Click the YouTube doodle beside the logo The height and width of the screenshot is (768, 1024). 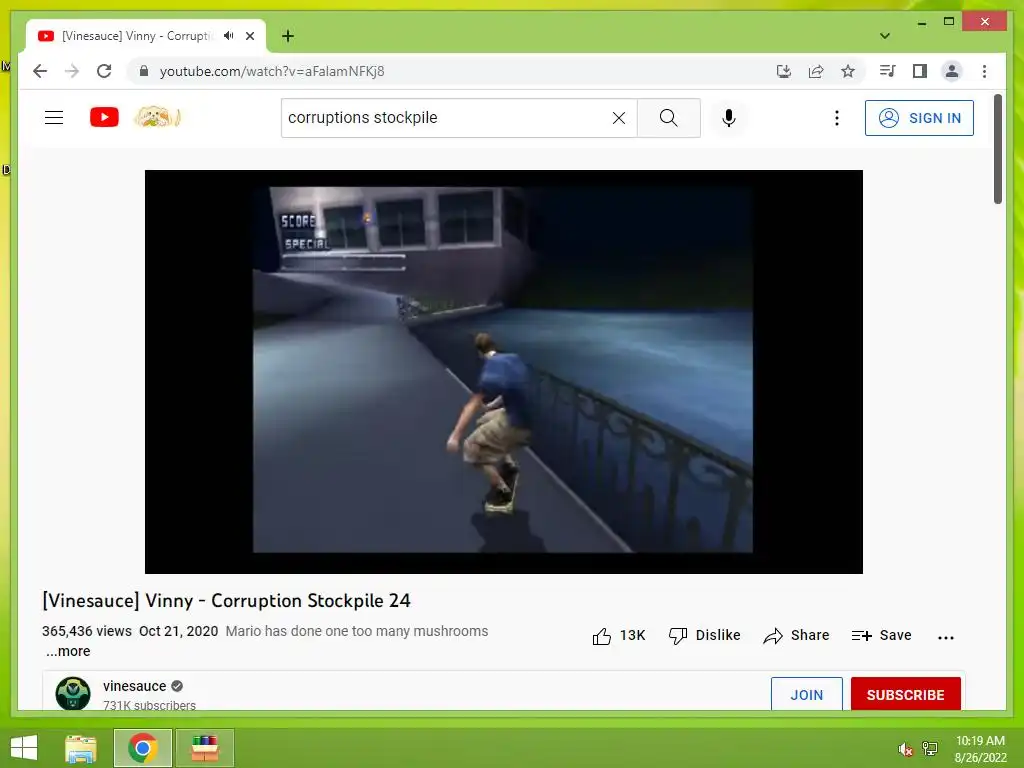pos(157,118)
